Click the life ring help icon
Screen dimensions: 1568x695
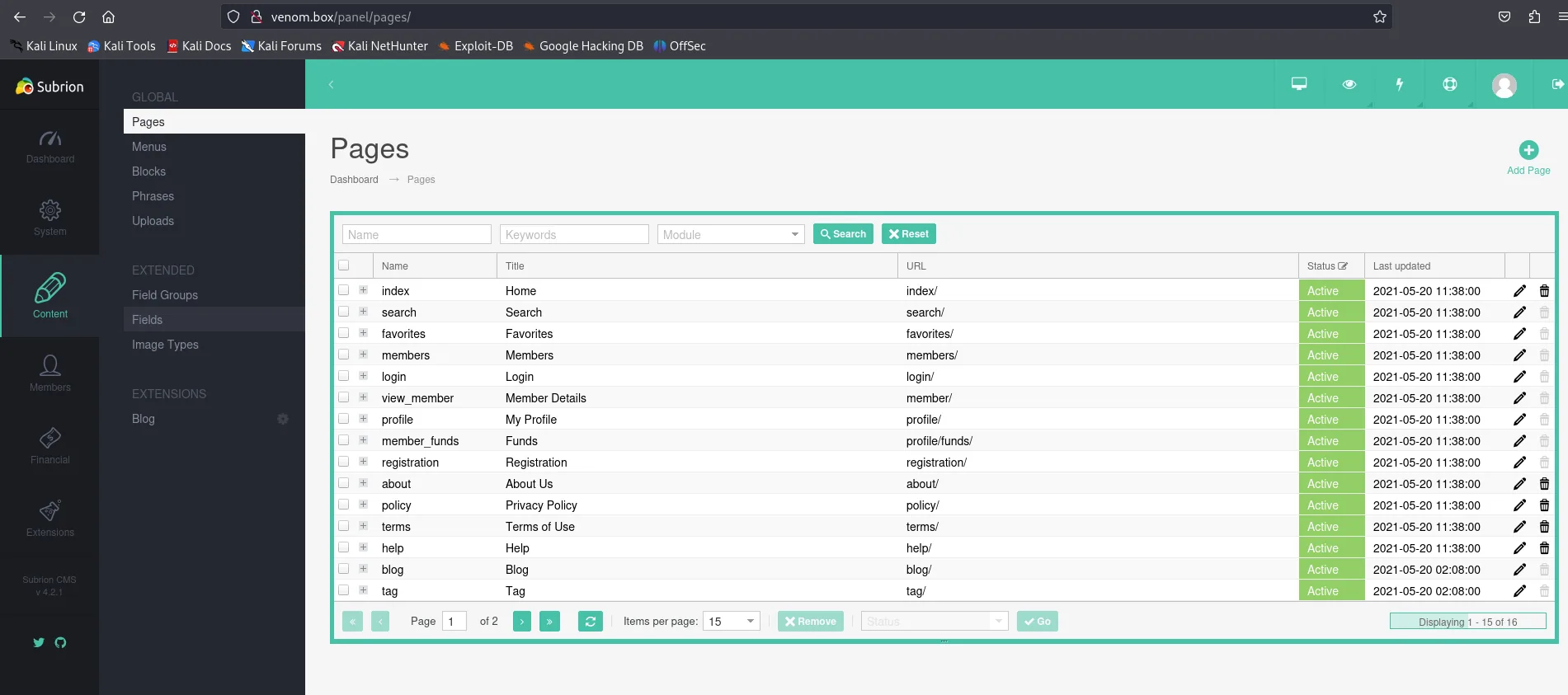click(x=1450, y=84)
